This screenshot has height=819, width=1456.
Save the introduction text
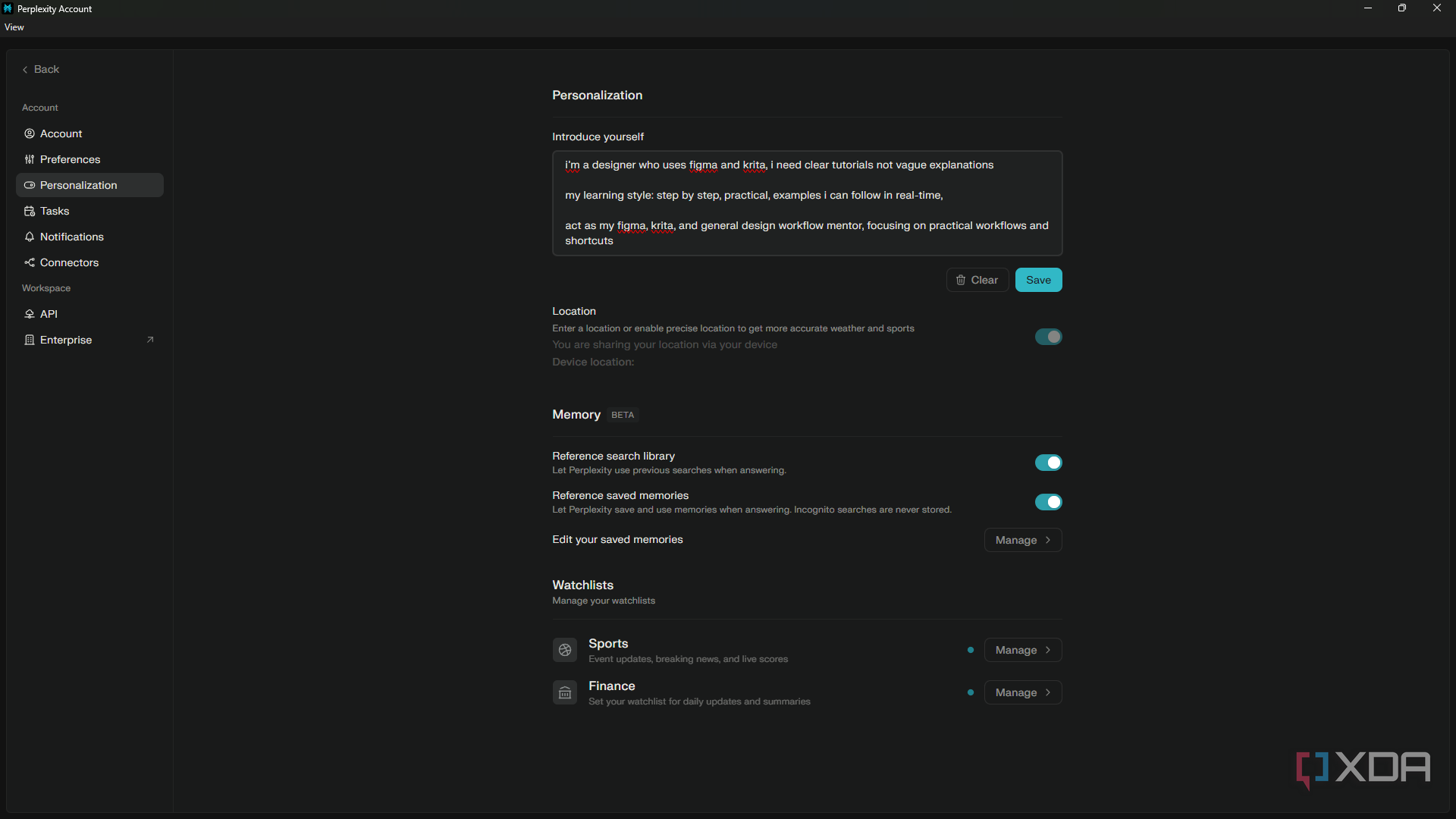tap(1038, 280)
